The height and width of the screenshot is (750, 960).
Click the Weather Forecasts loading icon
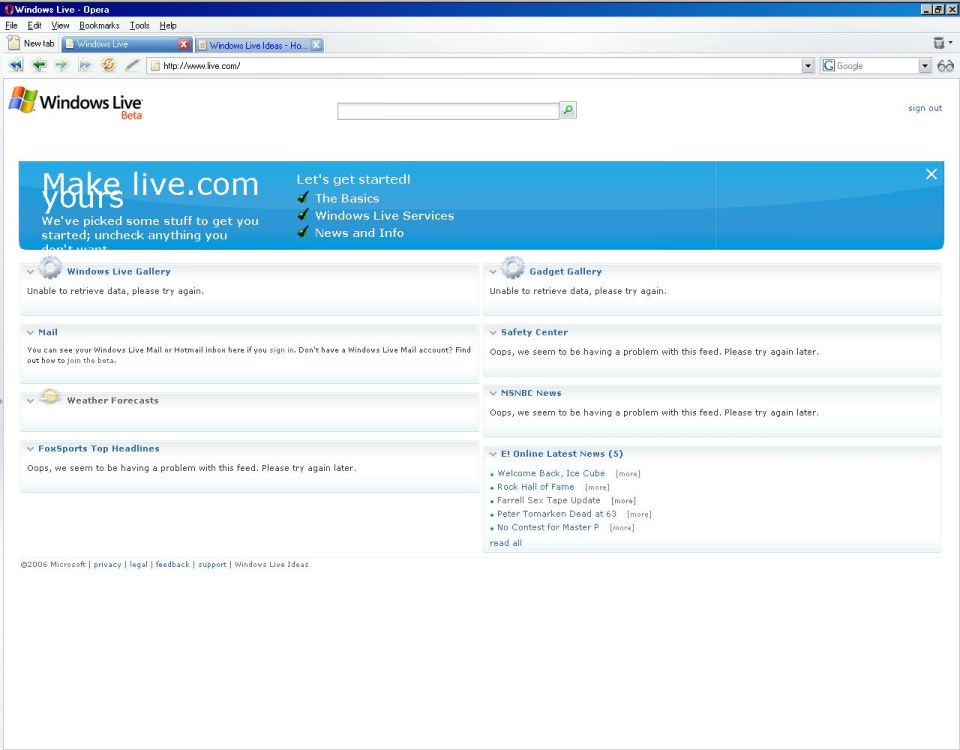pos(50,397)
